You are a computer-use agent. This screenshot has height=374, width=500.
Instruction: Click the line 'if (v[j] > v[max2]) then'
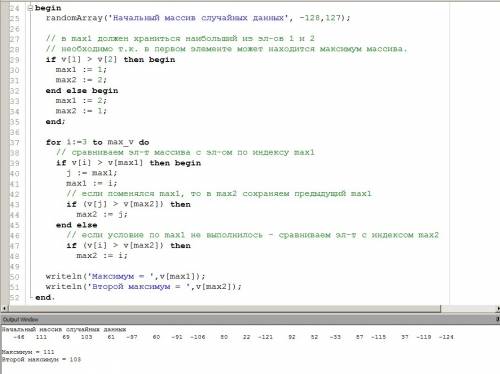pyautogui.click(x=128, y=204)
